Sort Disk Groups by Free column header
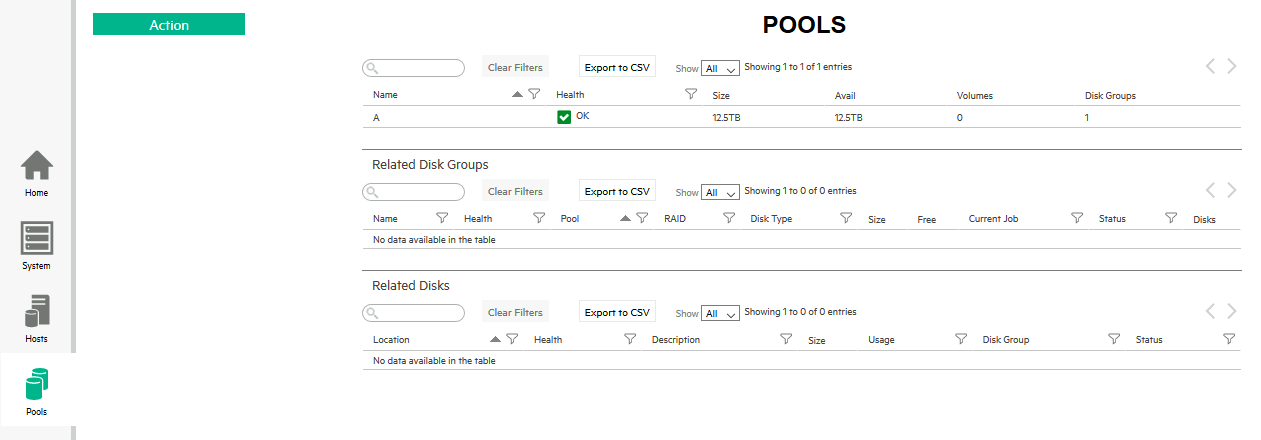The image size is (1261, 440). pos(927,219)
